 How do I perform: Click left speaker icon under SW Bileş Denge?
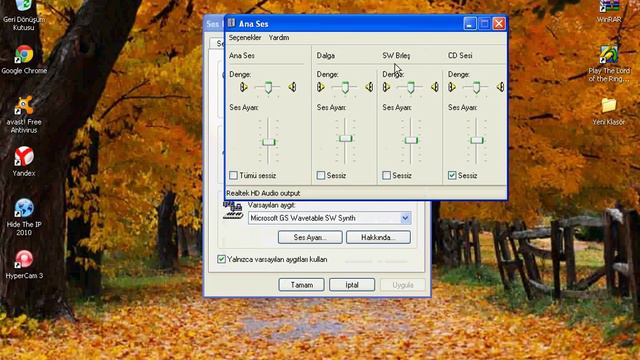(386, 87)
